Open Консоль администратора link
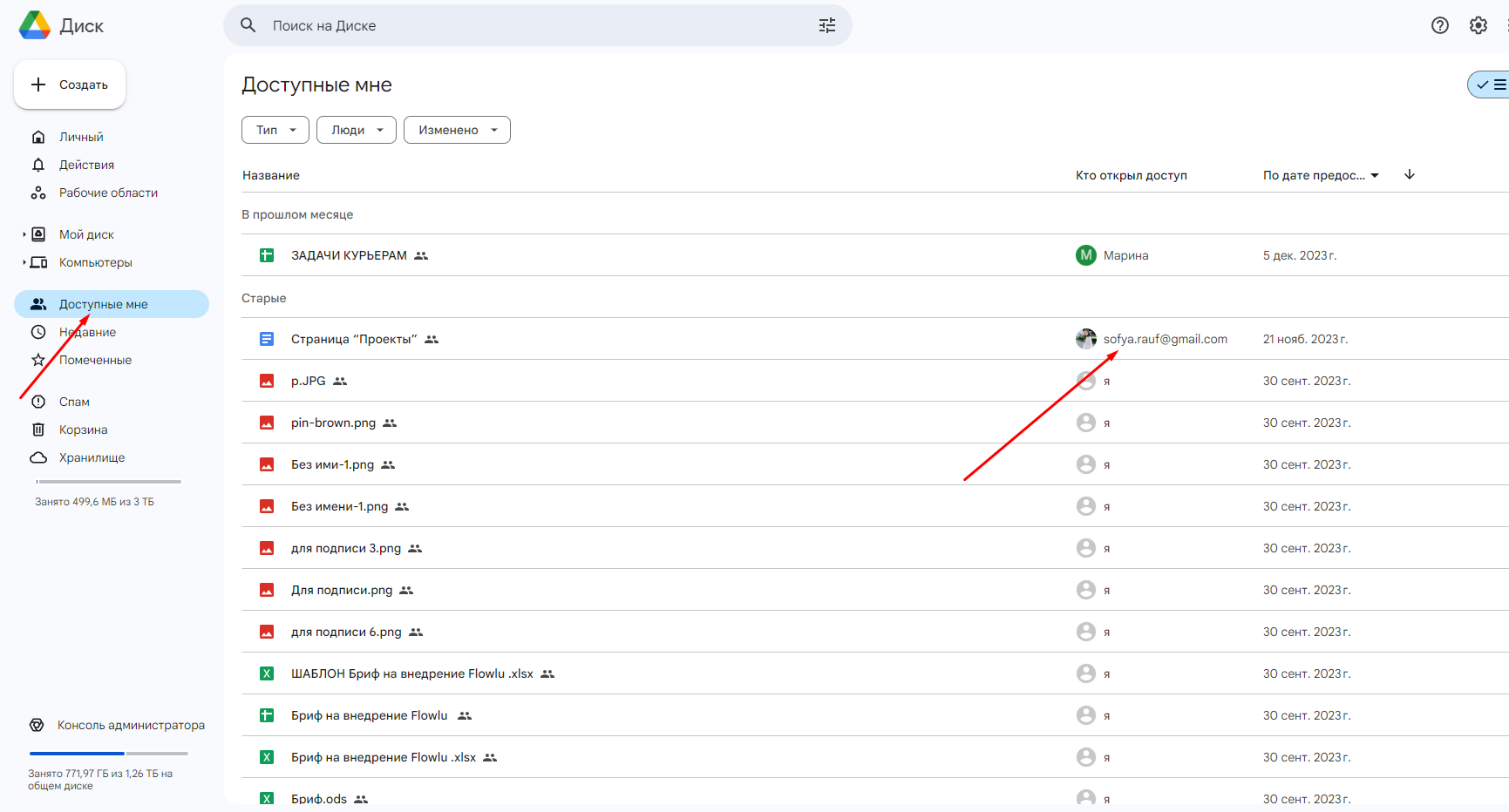 (x=131, y=725)
